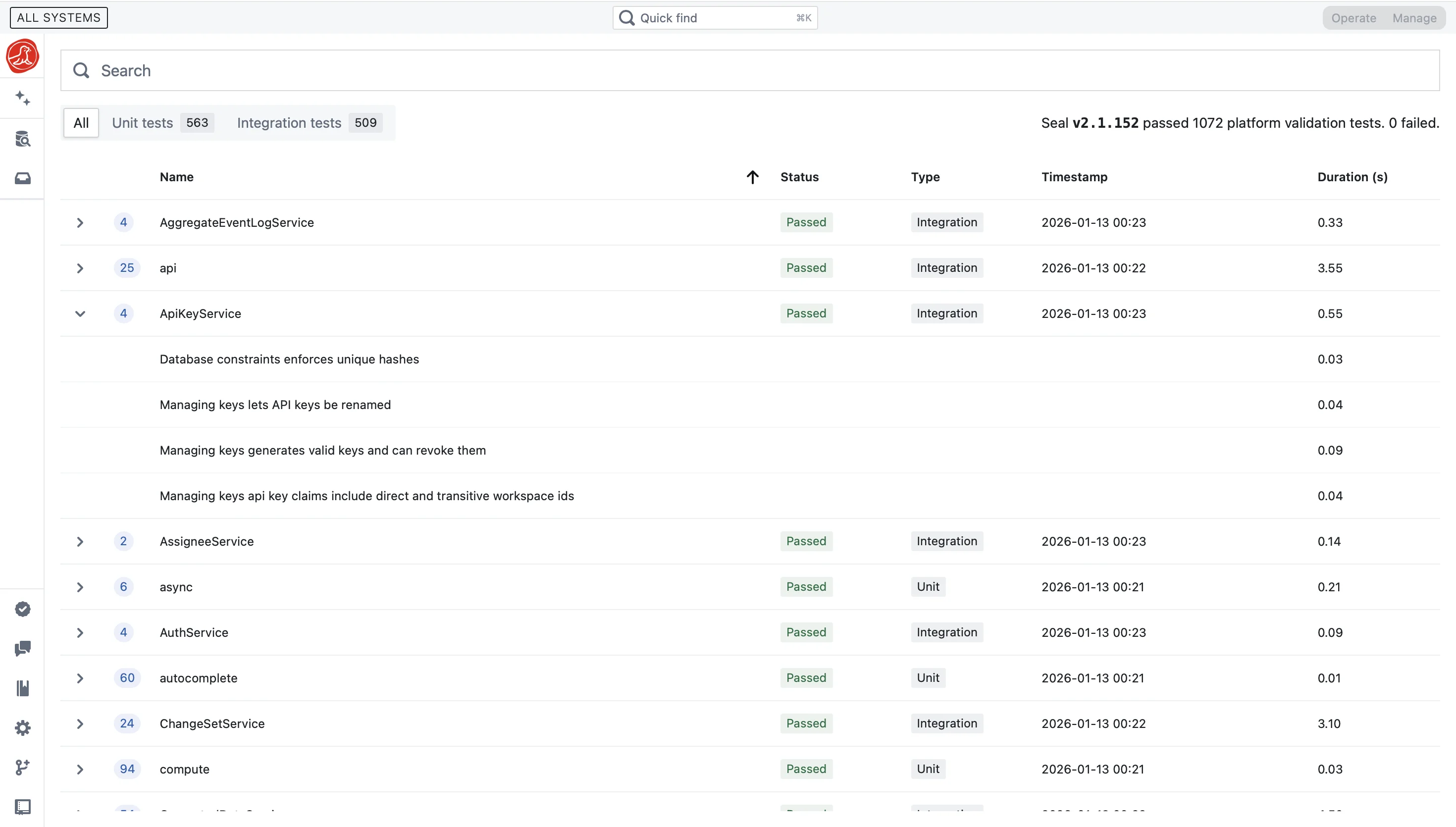Open the chat bubbles sidebar icon
The width and height of the screenshot is (1456, 827).
23,649
